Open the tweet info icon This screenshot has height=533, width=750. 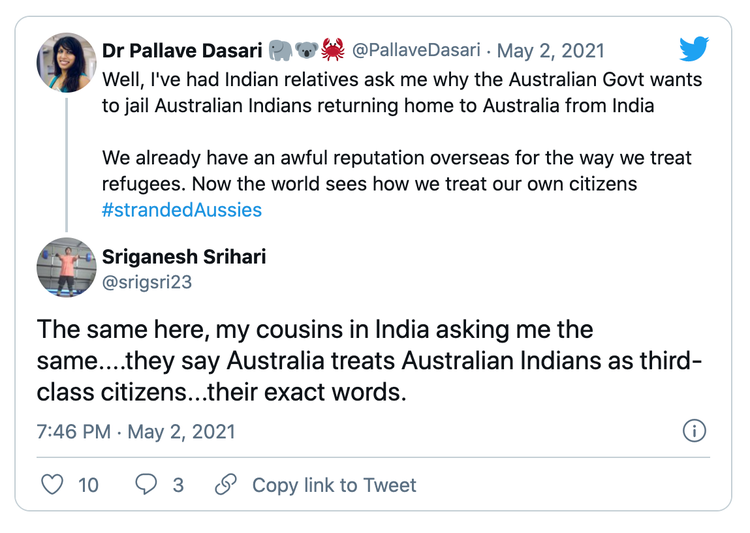(693, 431)
